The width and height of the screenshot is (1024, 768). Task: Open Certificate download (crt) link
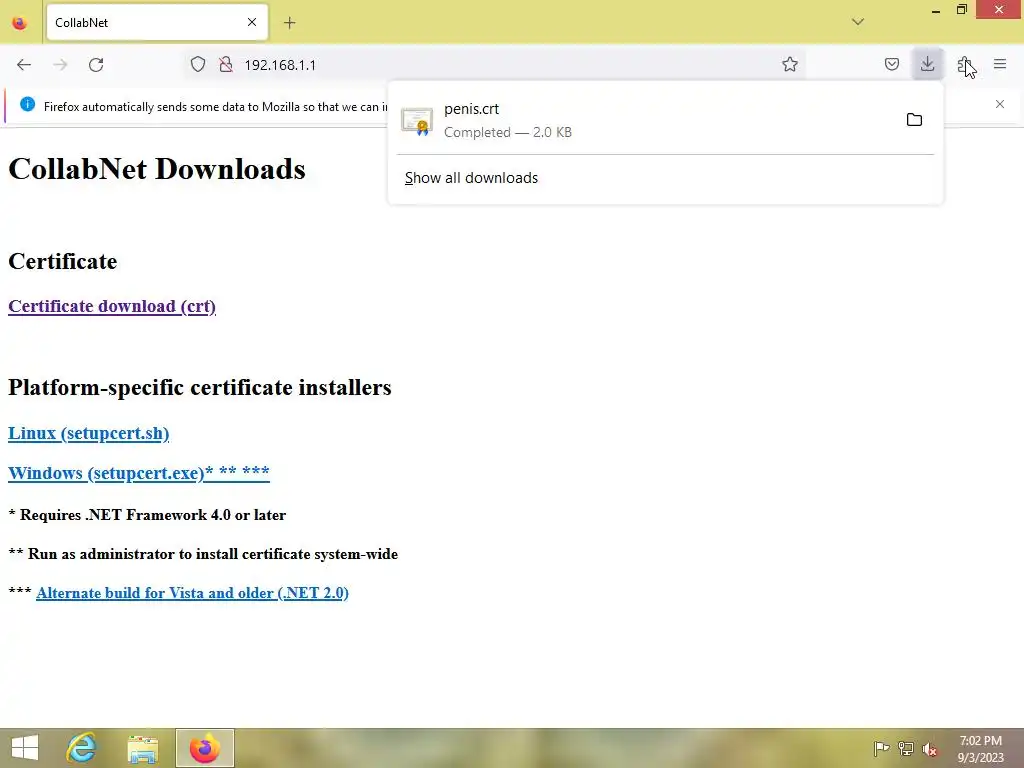pos(112,306)
